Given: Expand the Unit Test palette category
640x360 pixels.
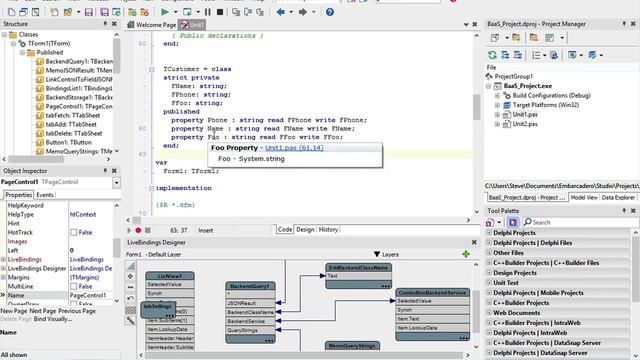Looking at the screenshot, I should pos(489,282).
